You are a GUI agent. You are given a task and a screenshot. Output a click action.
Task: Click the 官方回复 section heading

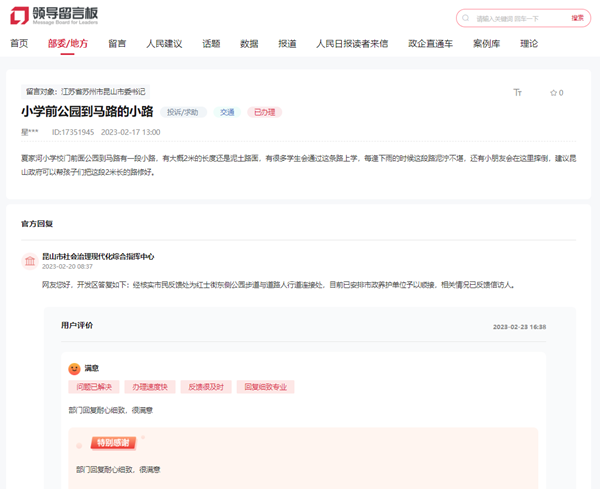tap(37, 223)
